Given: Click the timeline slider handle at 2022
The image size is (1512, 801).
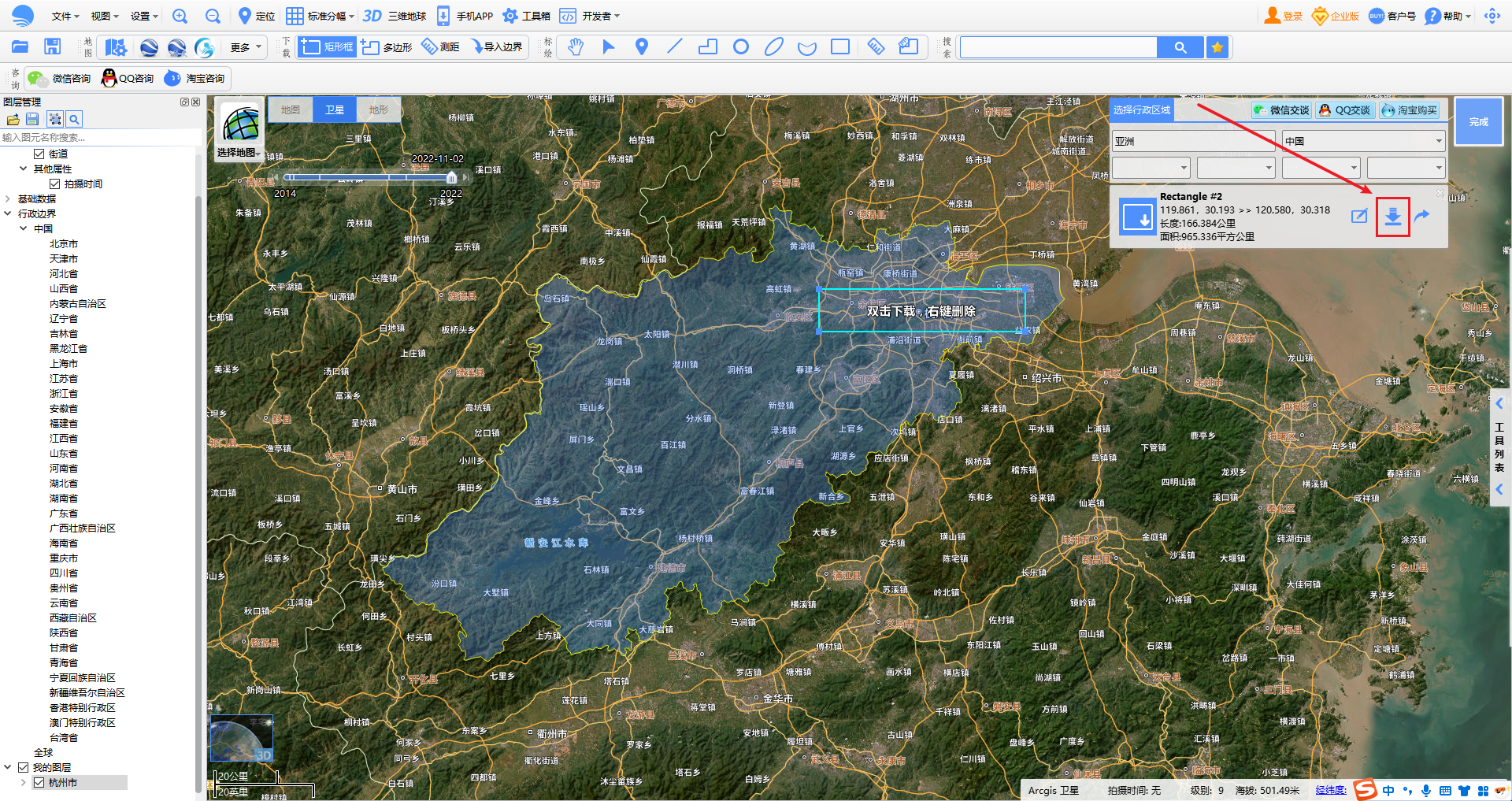Looking at the screenshot, I should [451, 178].
